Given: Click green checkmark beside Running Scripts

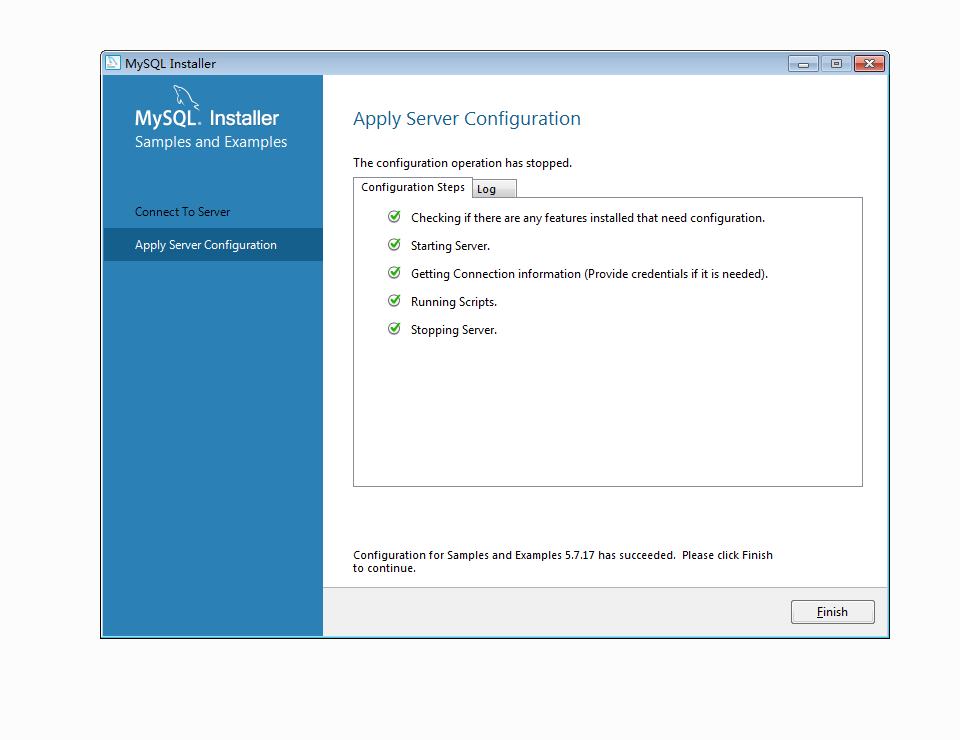Looking at the screenshot, I should point(394,301).
